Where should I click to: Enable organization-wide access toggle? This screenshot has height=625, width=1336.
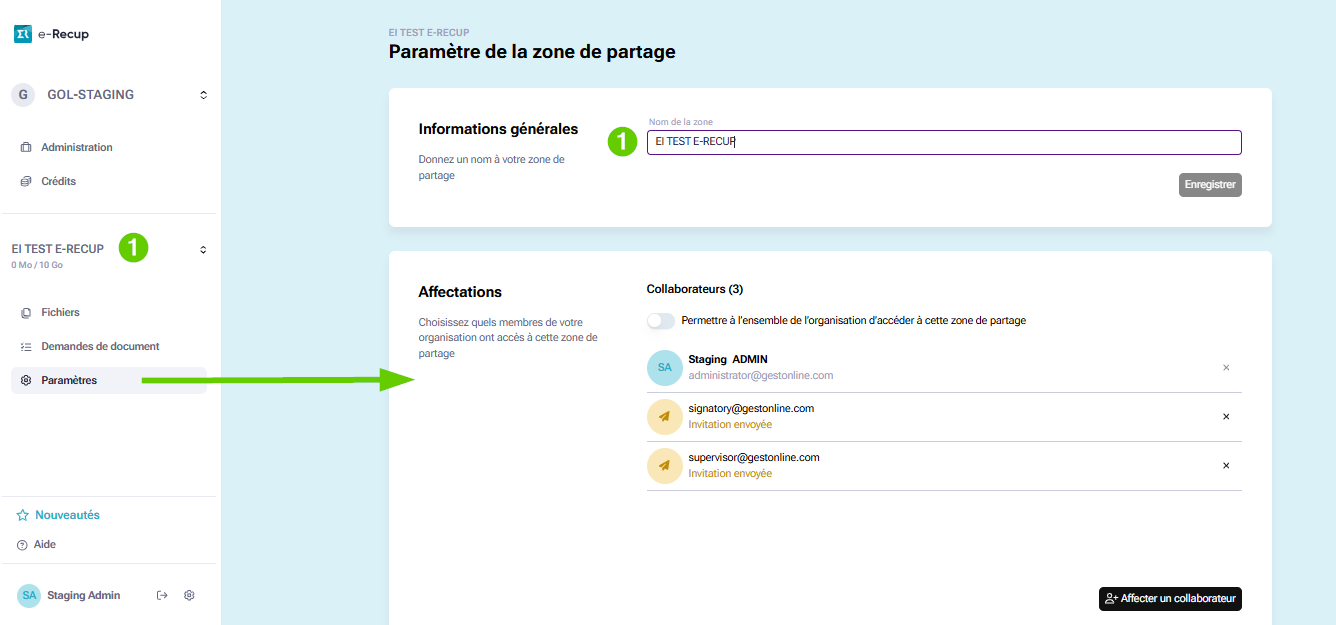click(660, 321)
